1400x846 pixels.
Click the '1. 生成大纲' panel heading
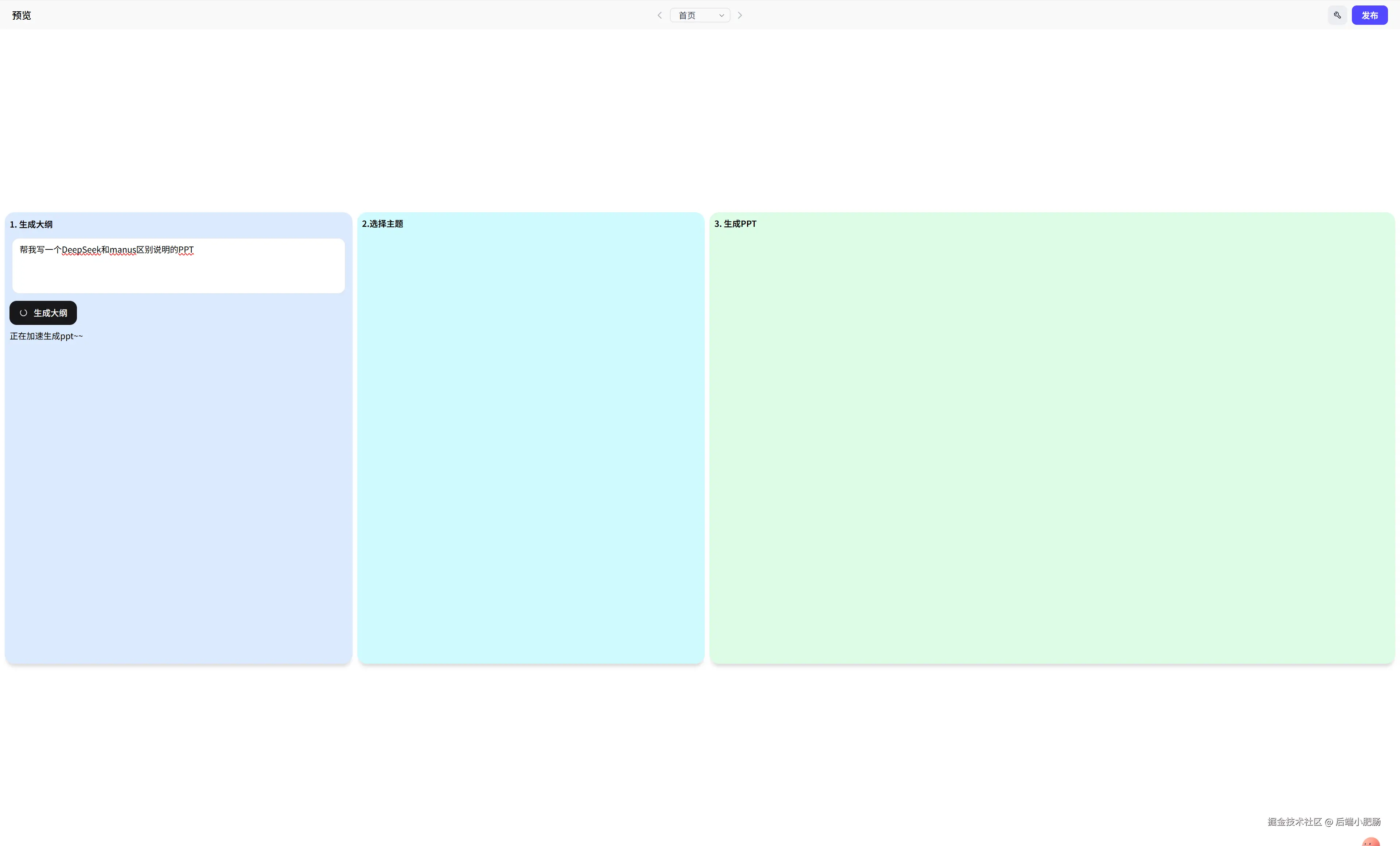[x=31, y=224]
